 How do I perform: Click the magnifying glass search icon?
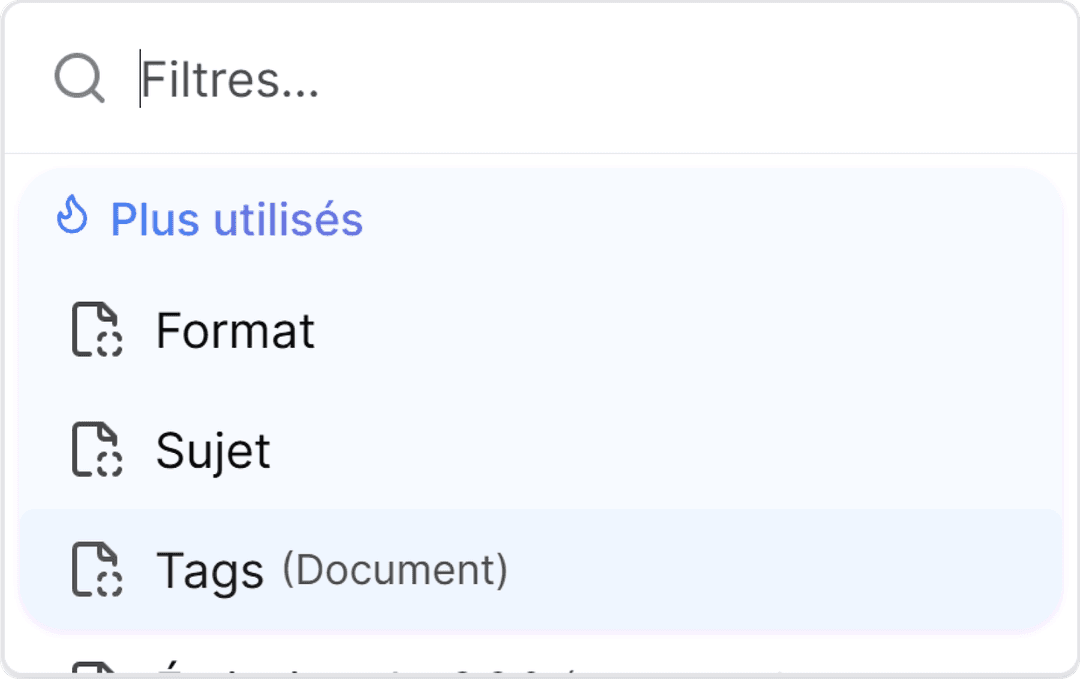click(79, 79)
